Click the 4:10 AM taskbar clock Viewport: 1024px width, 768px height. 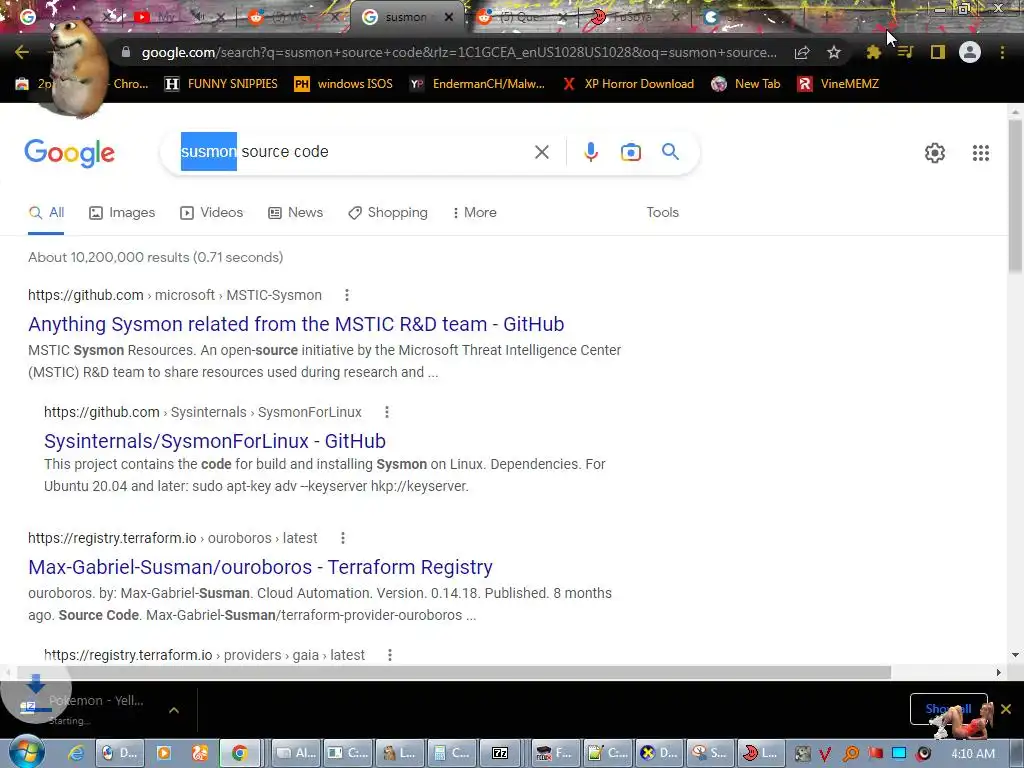click(973, 754)
